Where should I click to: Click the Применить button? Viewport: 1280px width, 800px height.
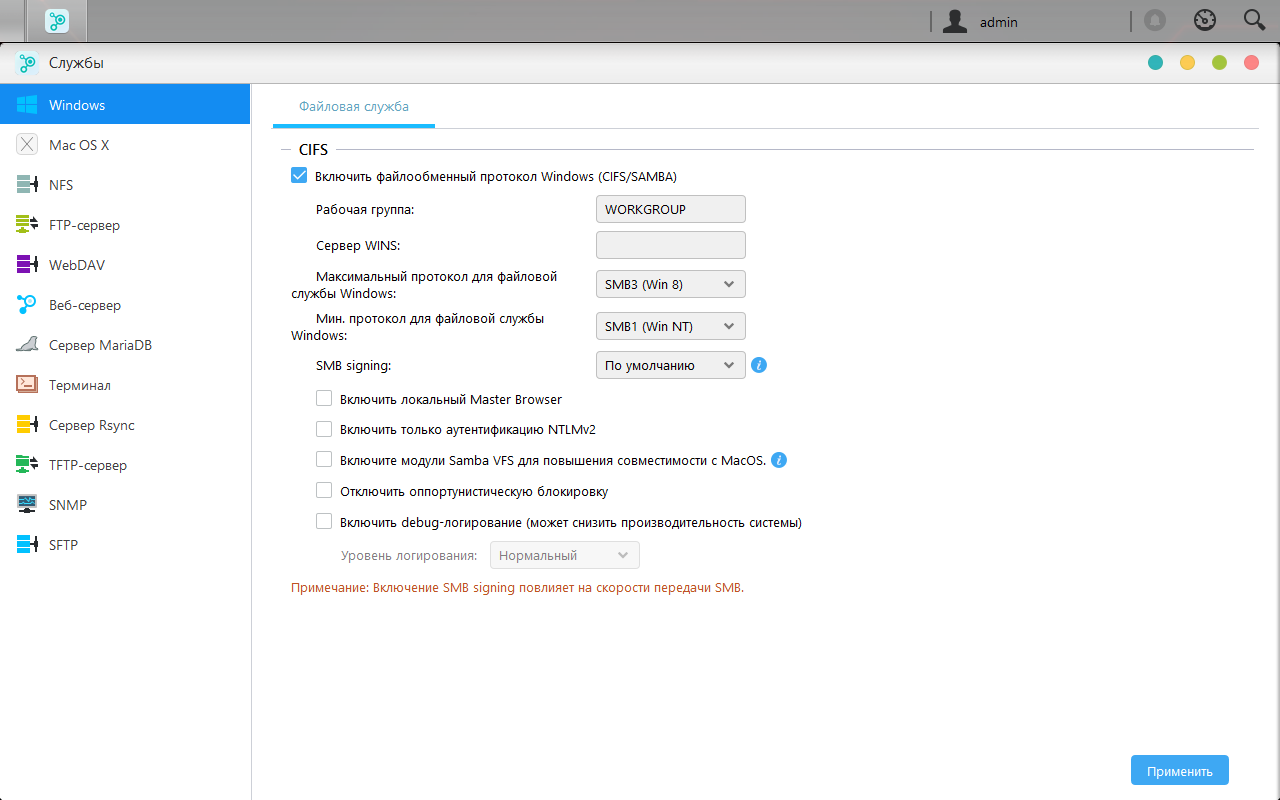click(1180, 771)
